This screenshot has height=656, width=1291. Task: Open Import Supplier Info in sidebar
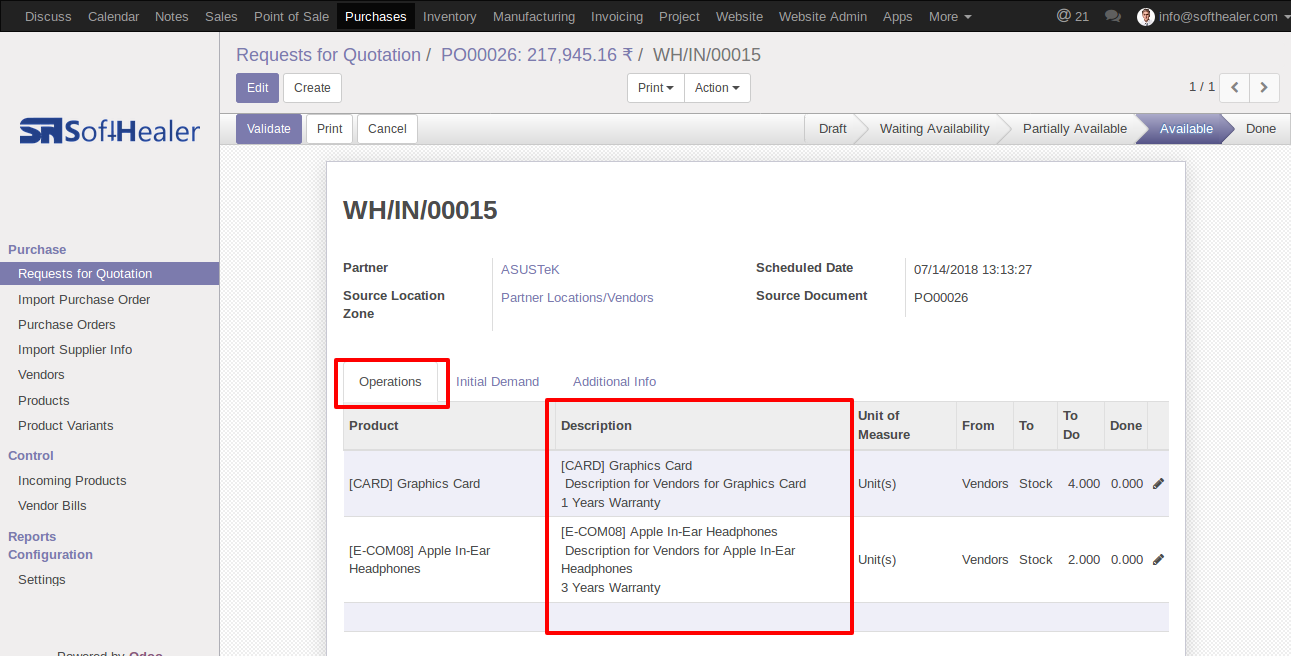coord(75,350)
